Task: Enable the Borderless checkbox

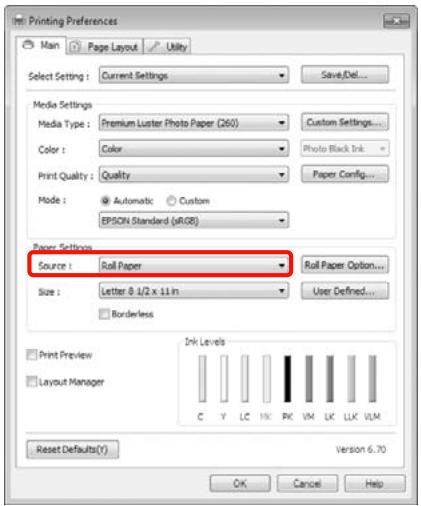Action: pyautogui.click(x=104, y=314)
